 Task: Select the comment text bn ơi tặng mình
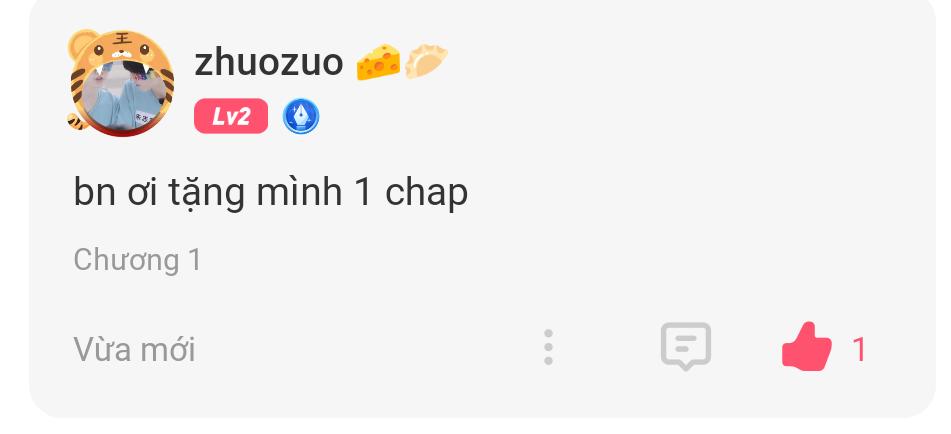point(207,193)
